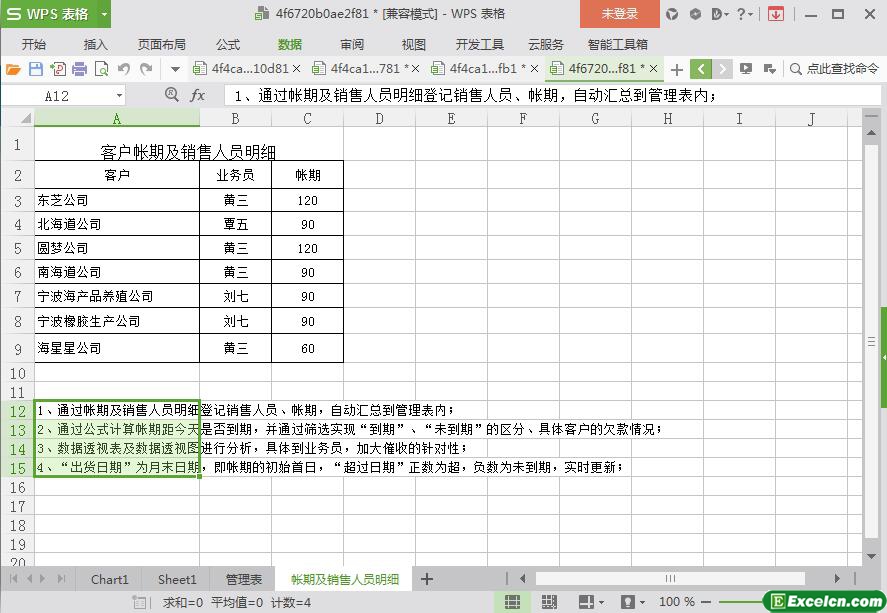Open the 开发工具 ribbon tab
The width and height of the screenshot is (887, 613).
480,45
